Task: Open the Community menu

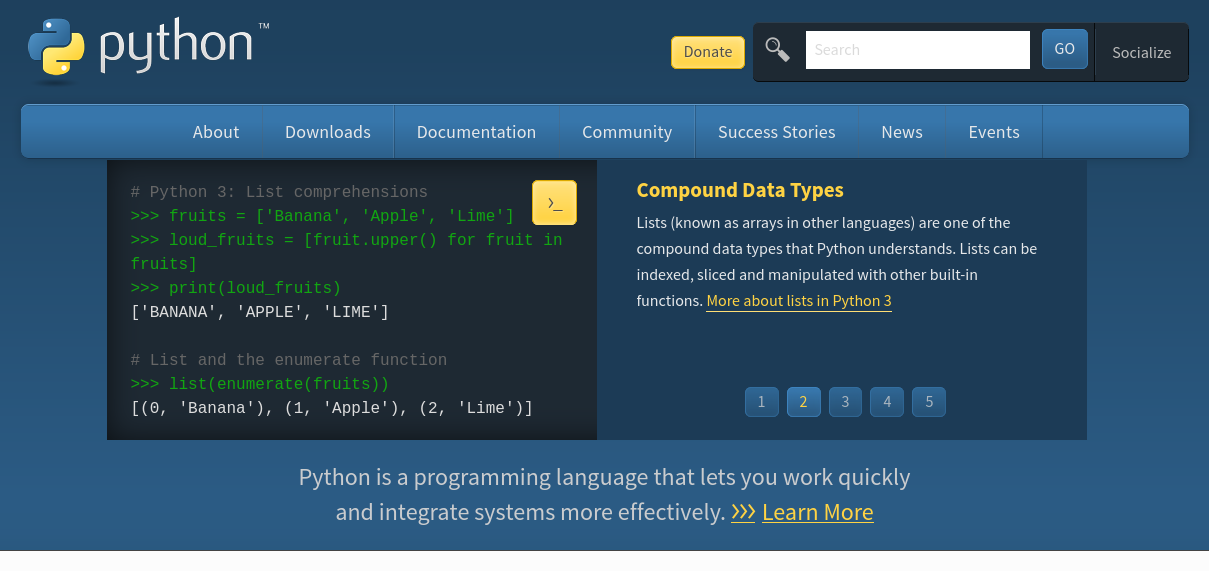Action: click(x=627, y=132)
